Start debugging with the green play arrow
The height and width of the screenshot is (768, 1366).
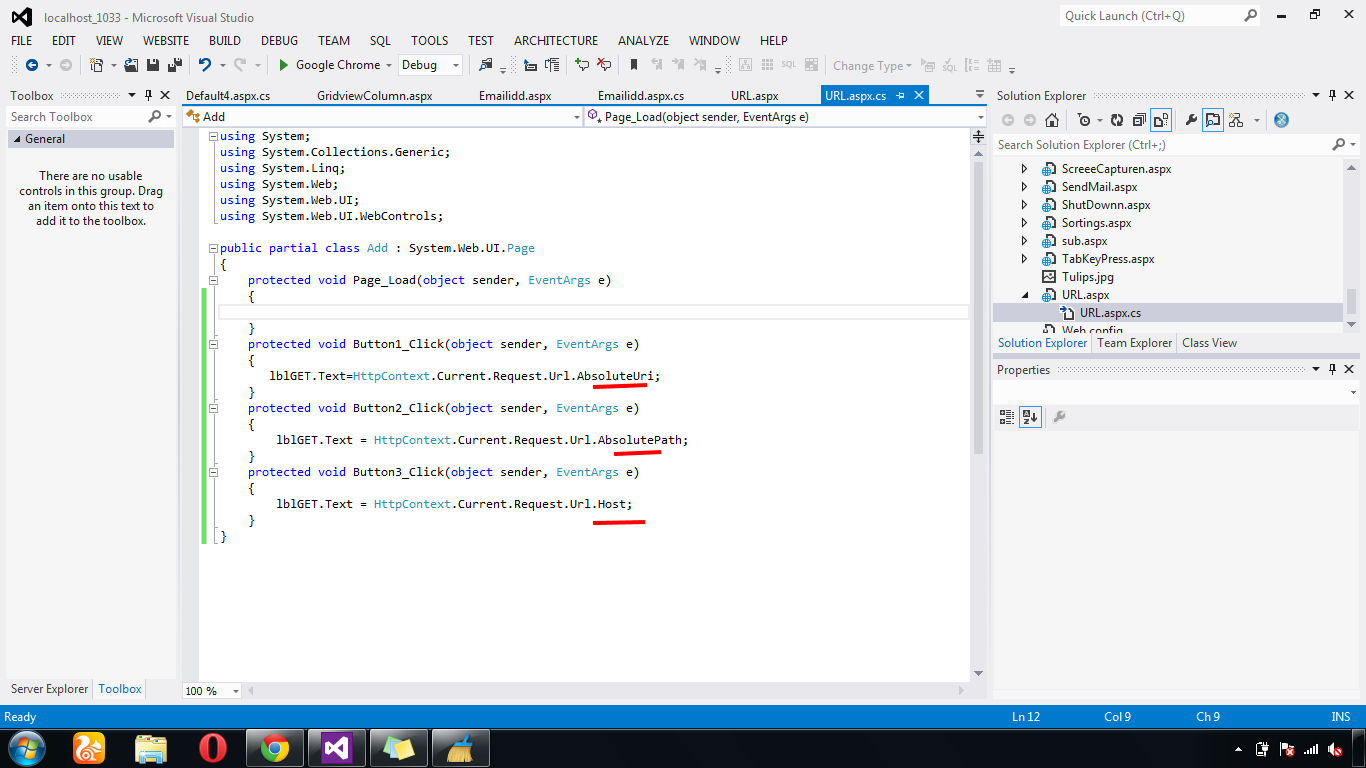click(284, 65)
